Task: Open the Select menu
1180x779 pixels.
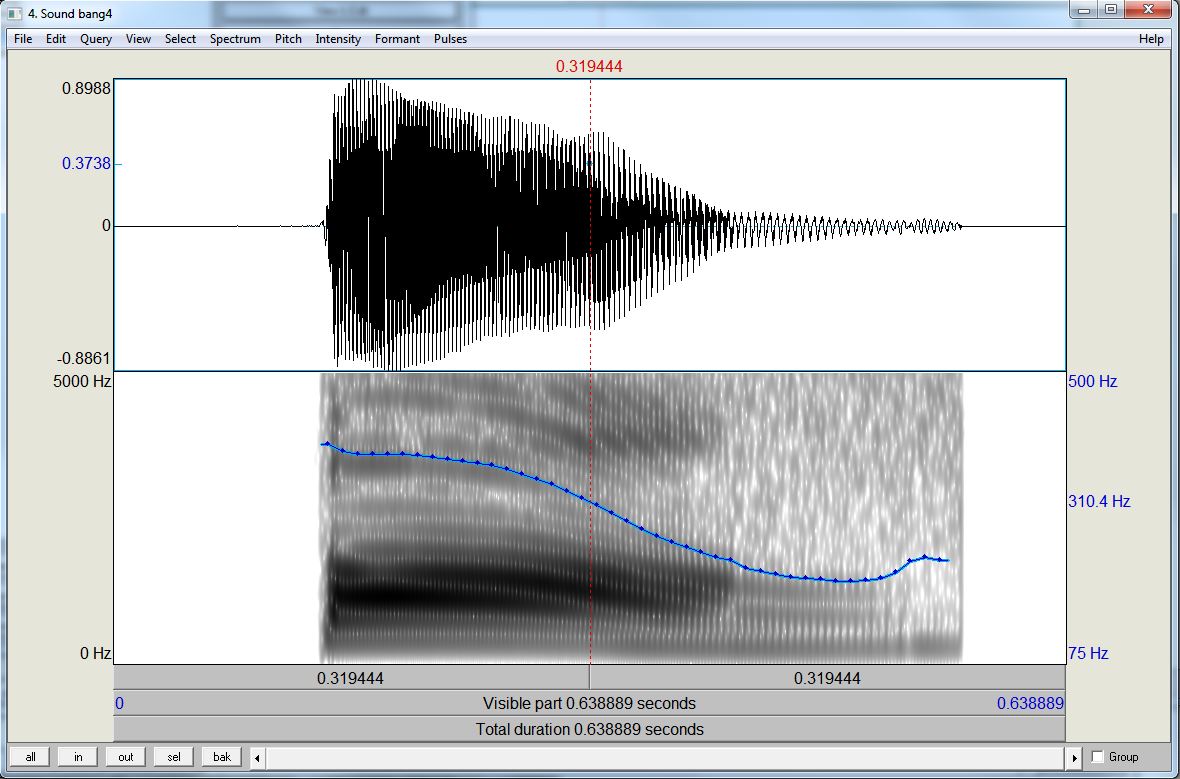Action: (181, 39)
